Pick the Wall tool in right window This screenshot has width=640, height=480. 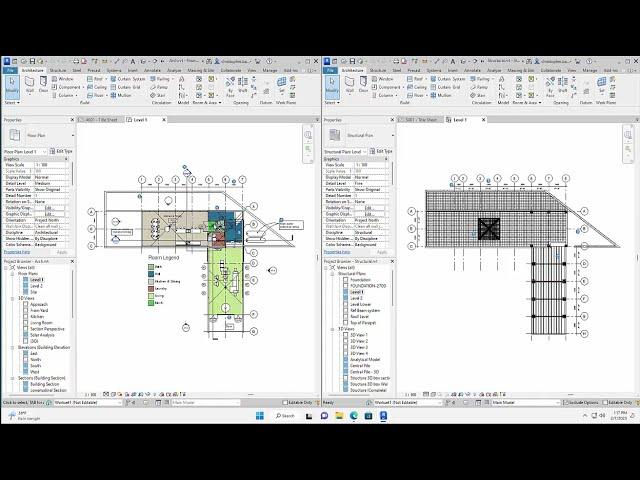point(350,85)
